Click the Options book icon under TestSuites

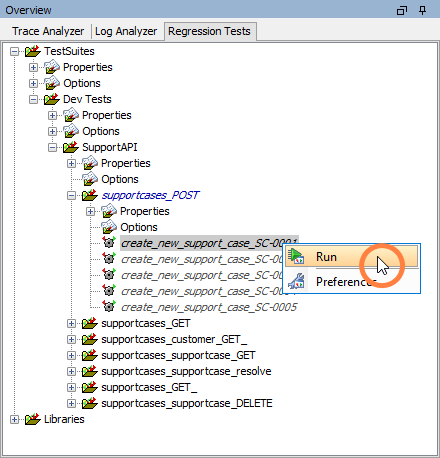52,83
